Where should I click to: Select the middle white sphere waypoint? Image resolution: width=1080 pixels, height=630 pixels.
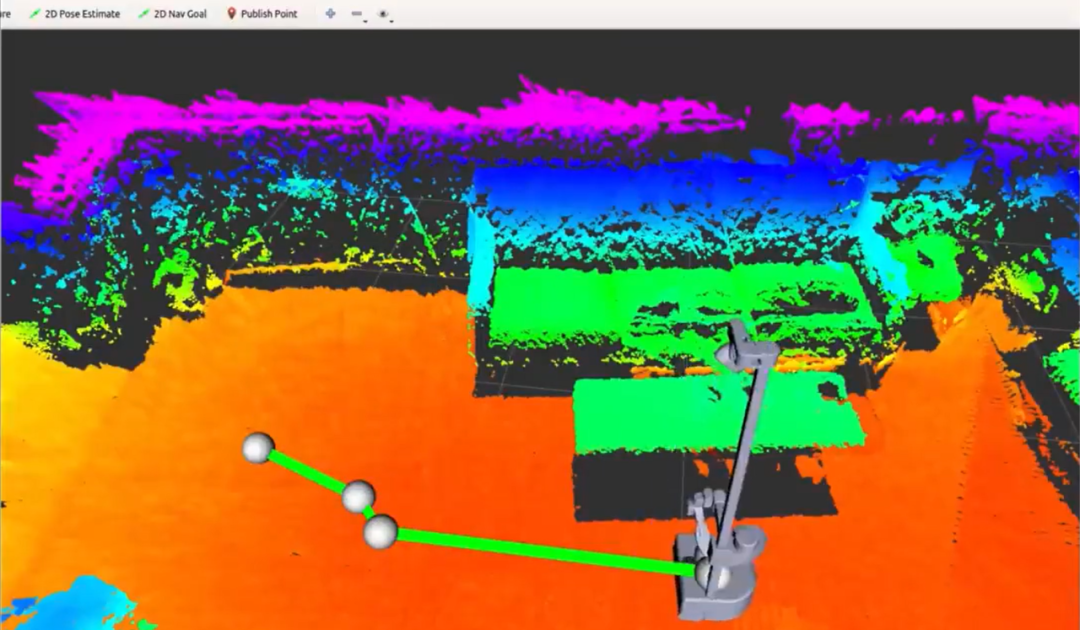[358, 496]
